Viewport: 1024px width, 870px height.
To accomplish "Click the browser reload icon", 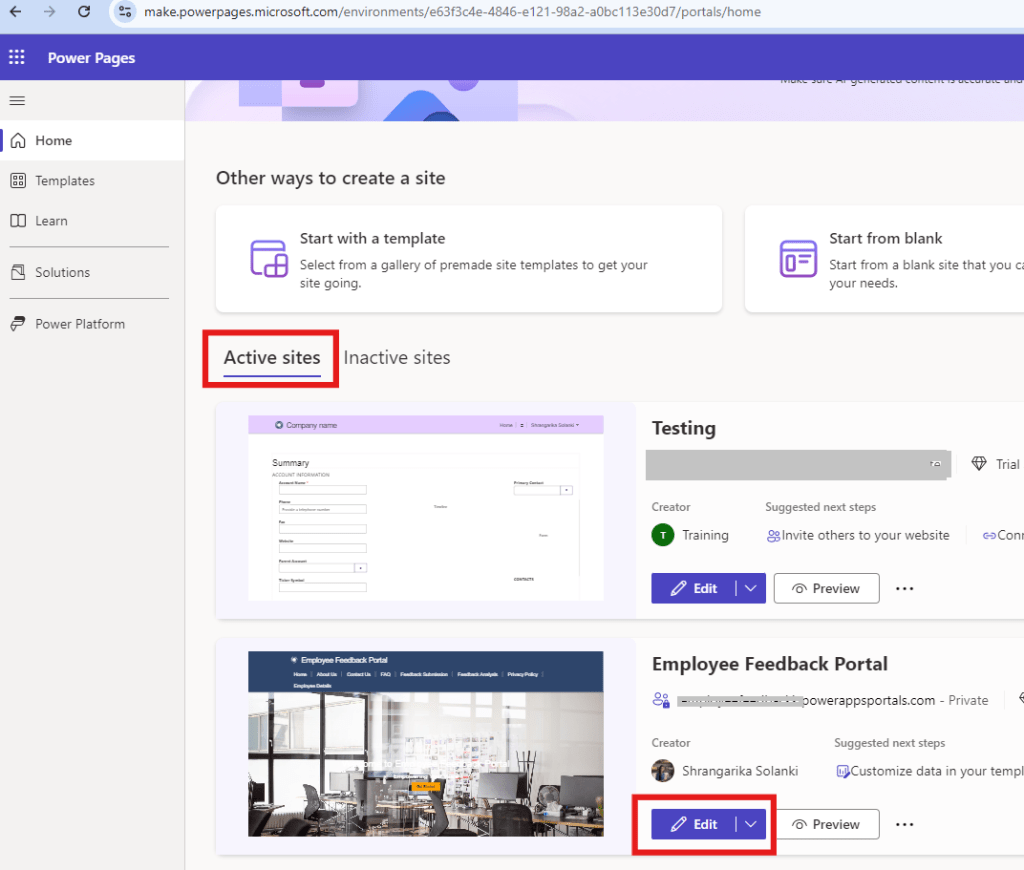I will pyautogui.click(x=84, y=12).
